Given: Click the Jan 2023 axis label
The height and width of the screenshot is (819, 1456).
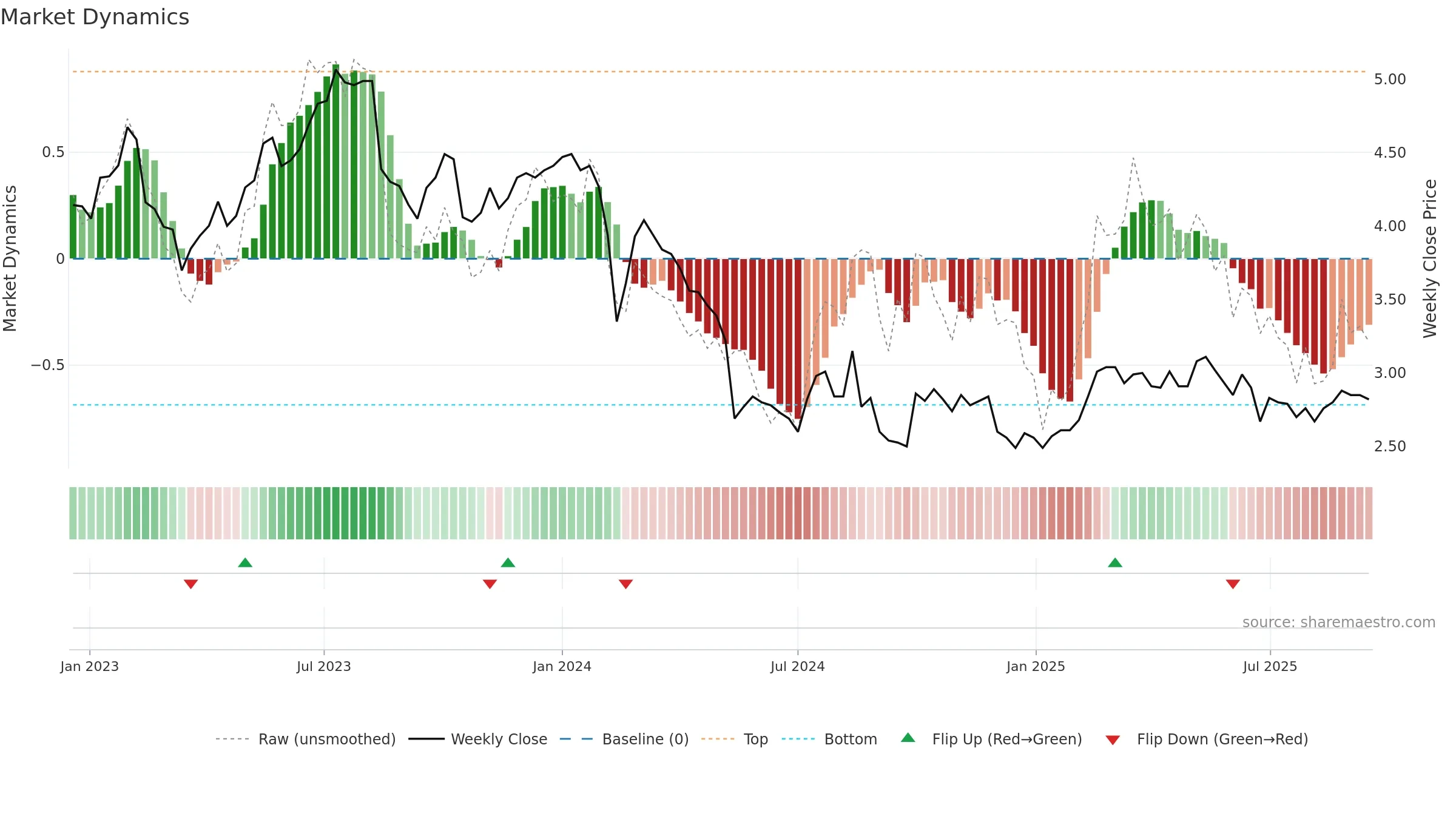Looking at the screenshot, I should (90, 666).
